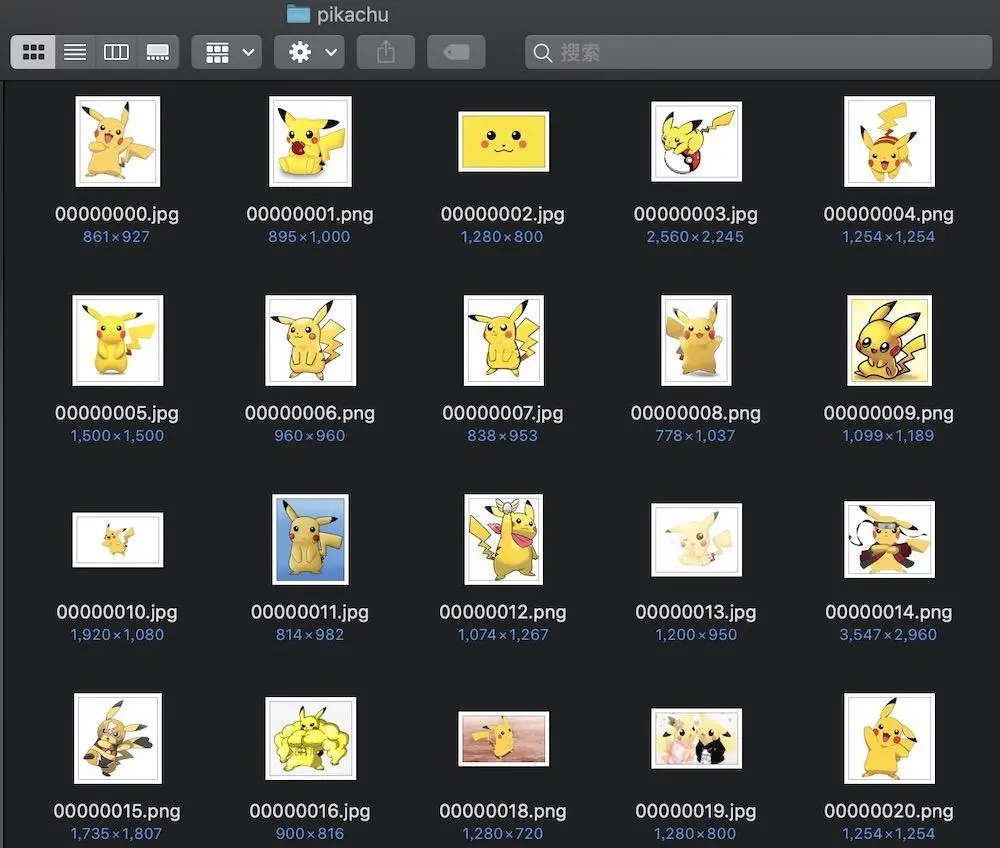Click dimensions text 3,547×2,960
This screenshot has width=1000, height=848.
[888, 634]
